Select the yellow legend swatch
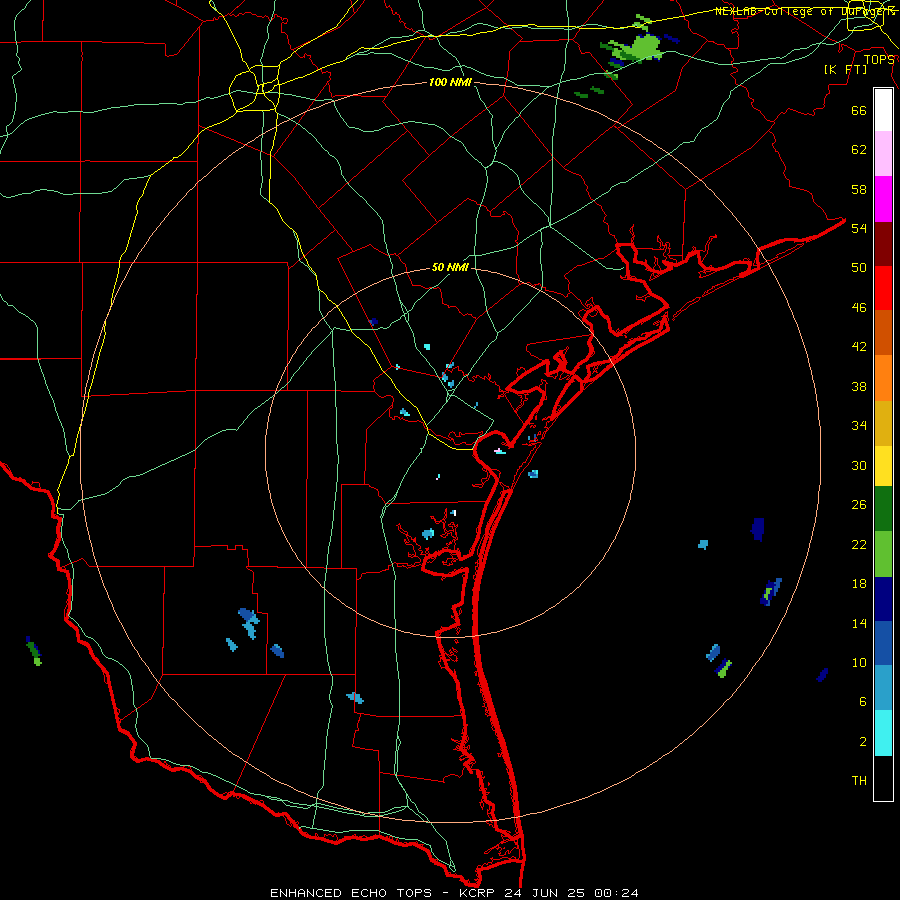Image resolution: width=900 pixels, height=900 pixels. [883, 466]
